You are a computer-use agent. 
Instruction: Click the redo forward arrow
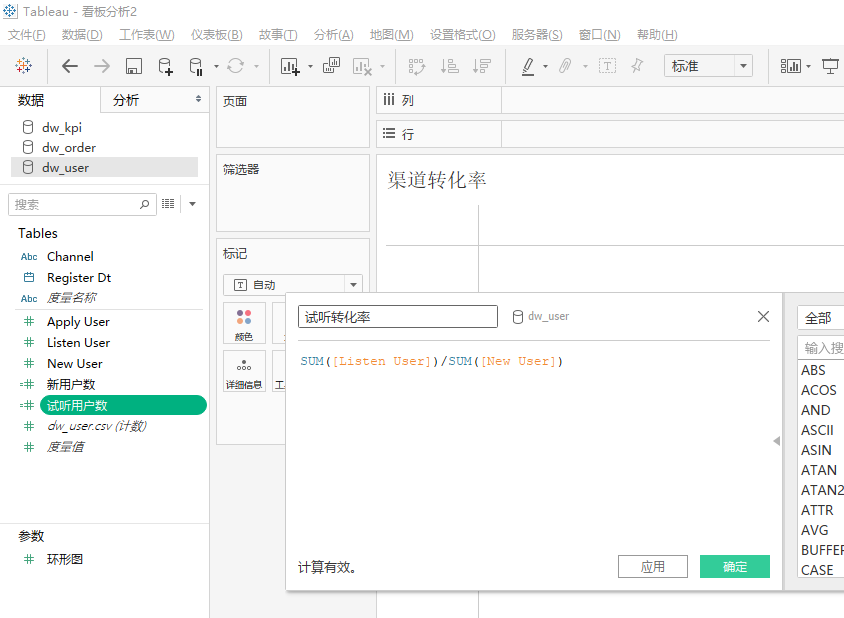point(102,66)
